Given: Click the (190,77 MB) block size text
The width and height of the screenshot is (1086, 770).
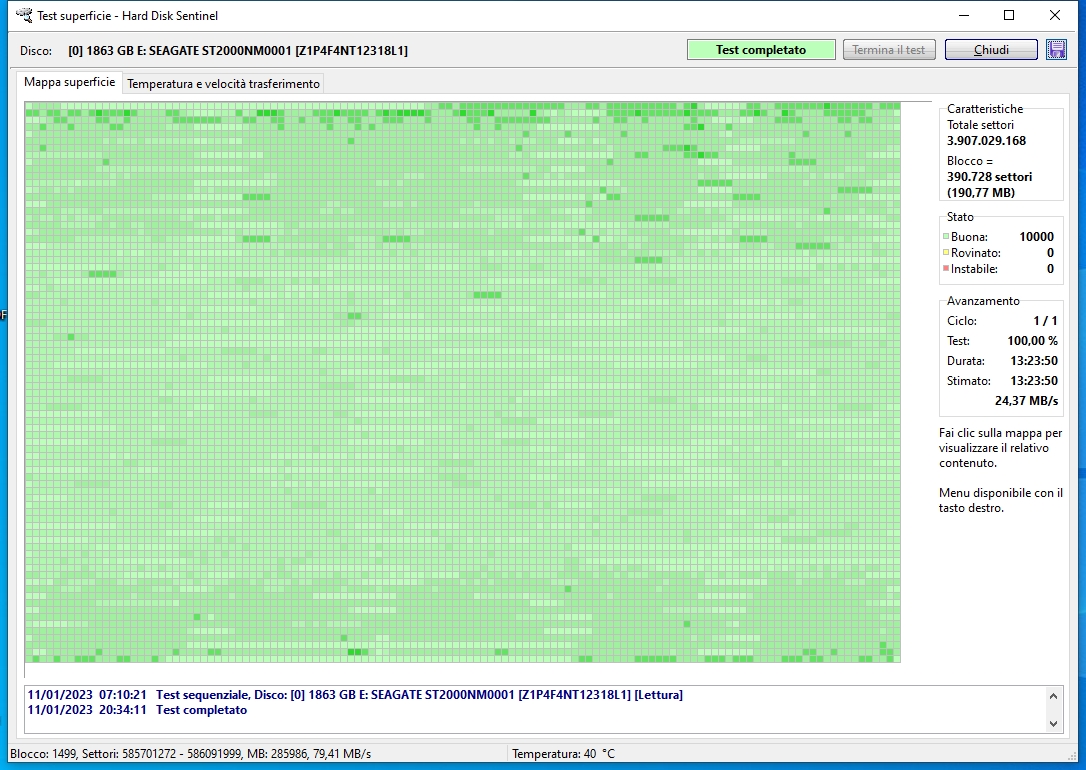Looking at the screenshot, I should click(981, 192).
